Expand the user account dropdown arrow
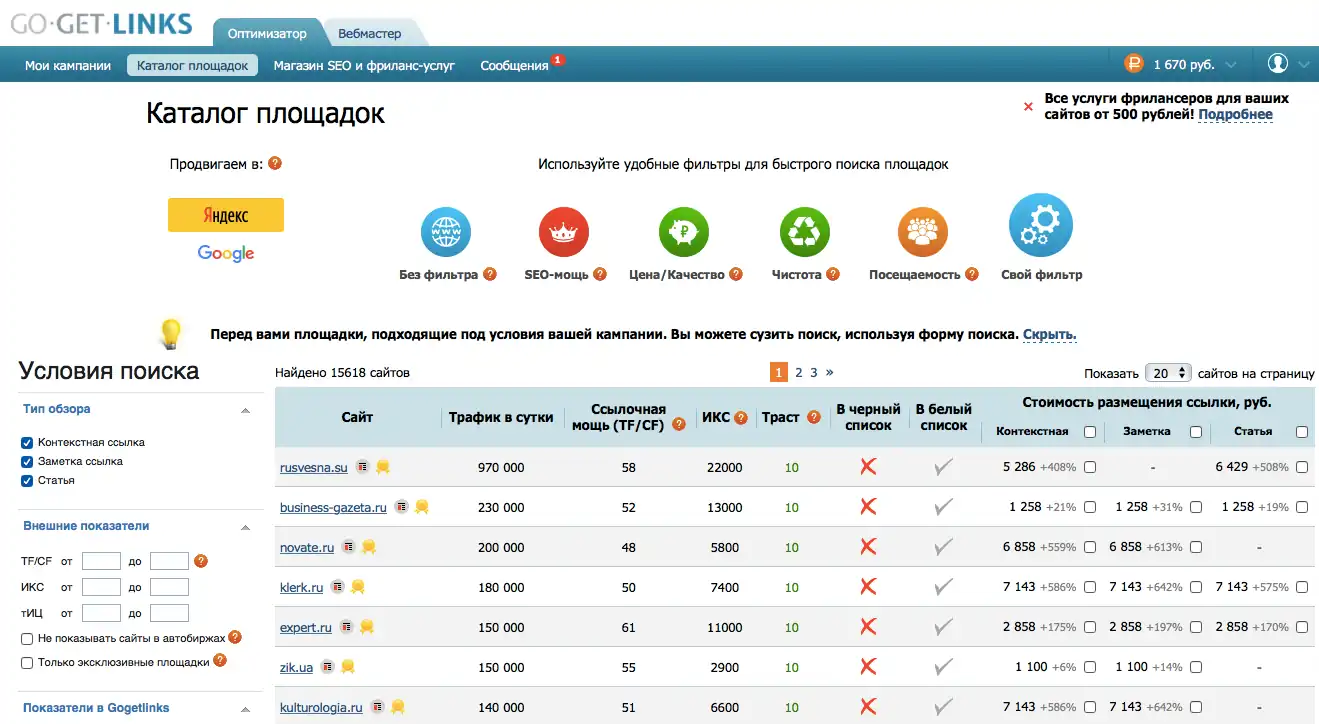This screenshot has height=724, width=1319. [x=1303, y=65]
